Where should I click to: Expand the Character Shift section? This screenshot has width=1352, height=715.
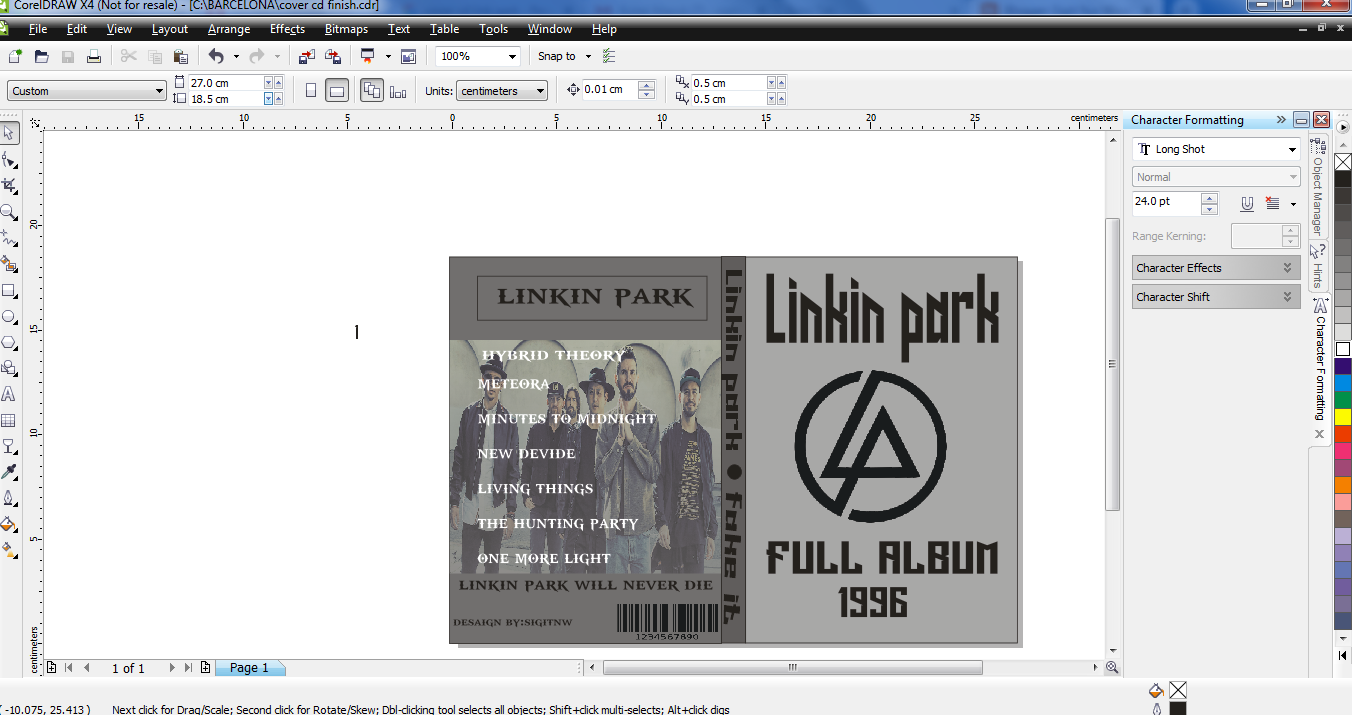point(1216,297)
